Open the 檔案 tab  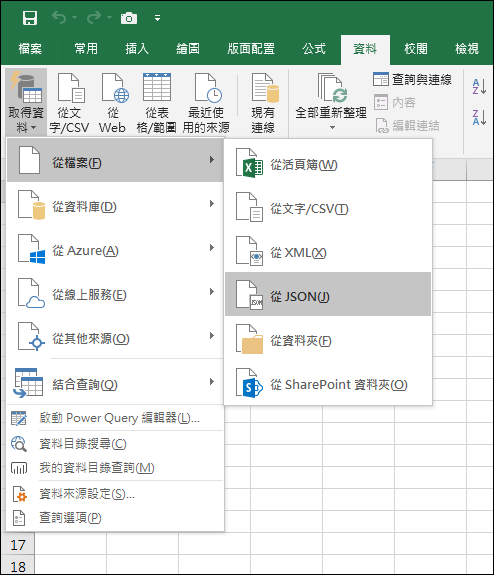(x=30, y=49)
